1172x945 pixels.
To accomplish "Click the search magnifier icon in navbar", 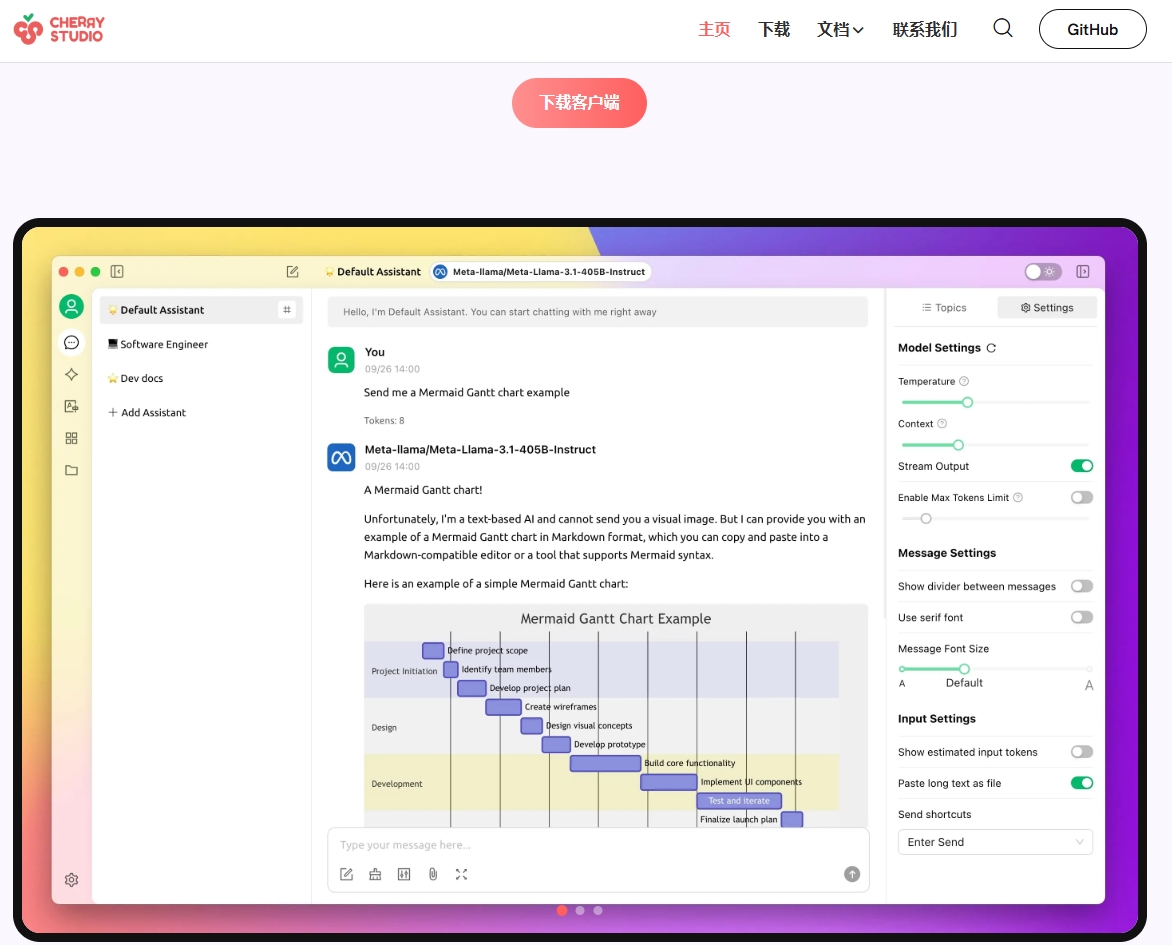I will pyautogui.click(x=1002, y=29).
